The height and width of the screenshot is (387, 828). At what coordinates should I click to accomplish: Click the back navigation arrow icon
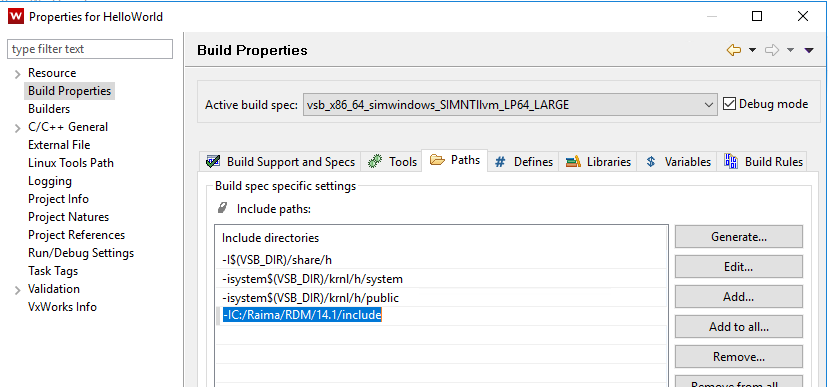733,50
